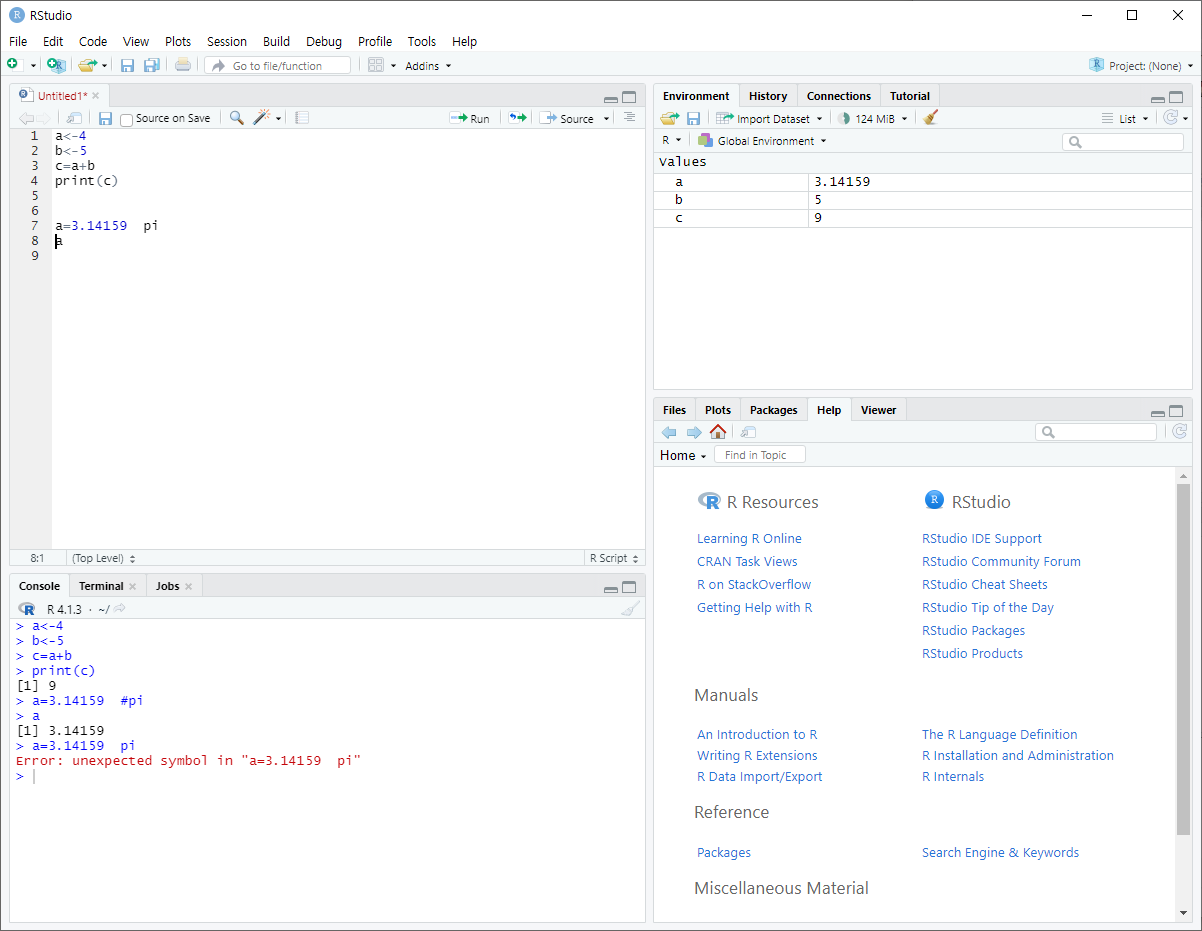Open RStudio Cheat Sheets link

tap(985, 584)
